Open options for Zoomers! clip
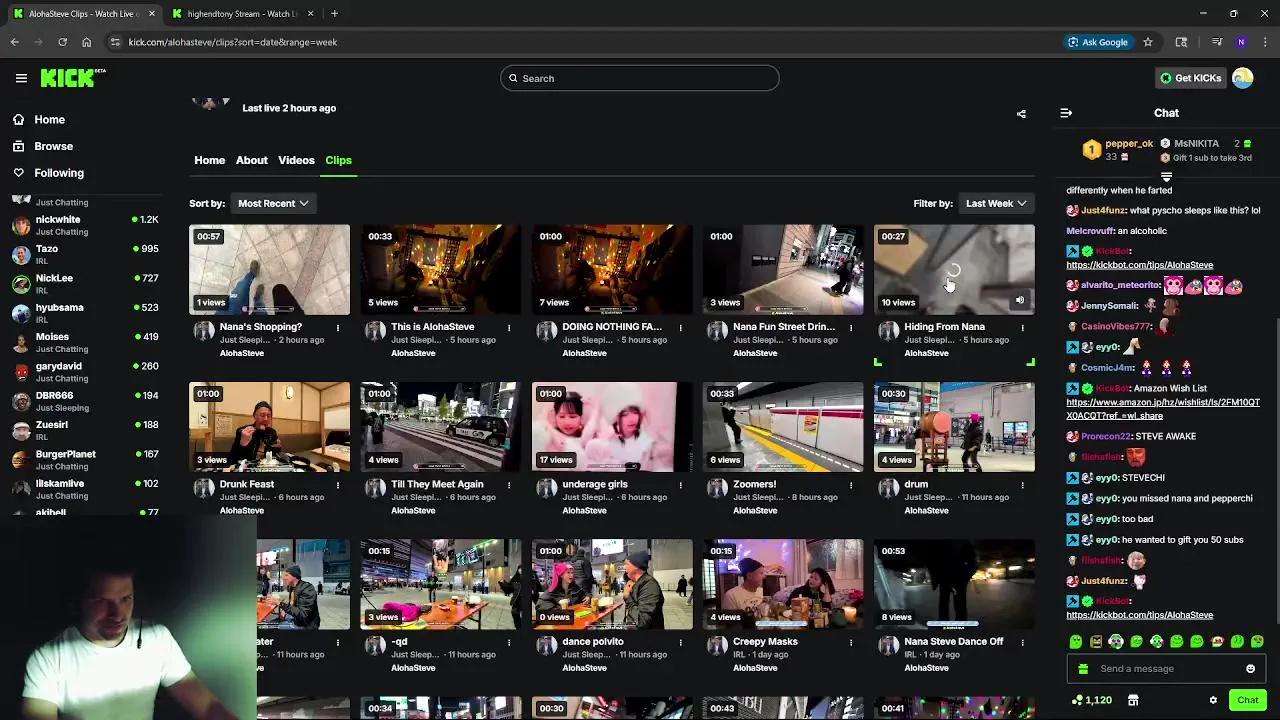Image resolution: width=1280 pixels, height=720 pixels. coord(851,484)
